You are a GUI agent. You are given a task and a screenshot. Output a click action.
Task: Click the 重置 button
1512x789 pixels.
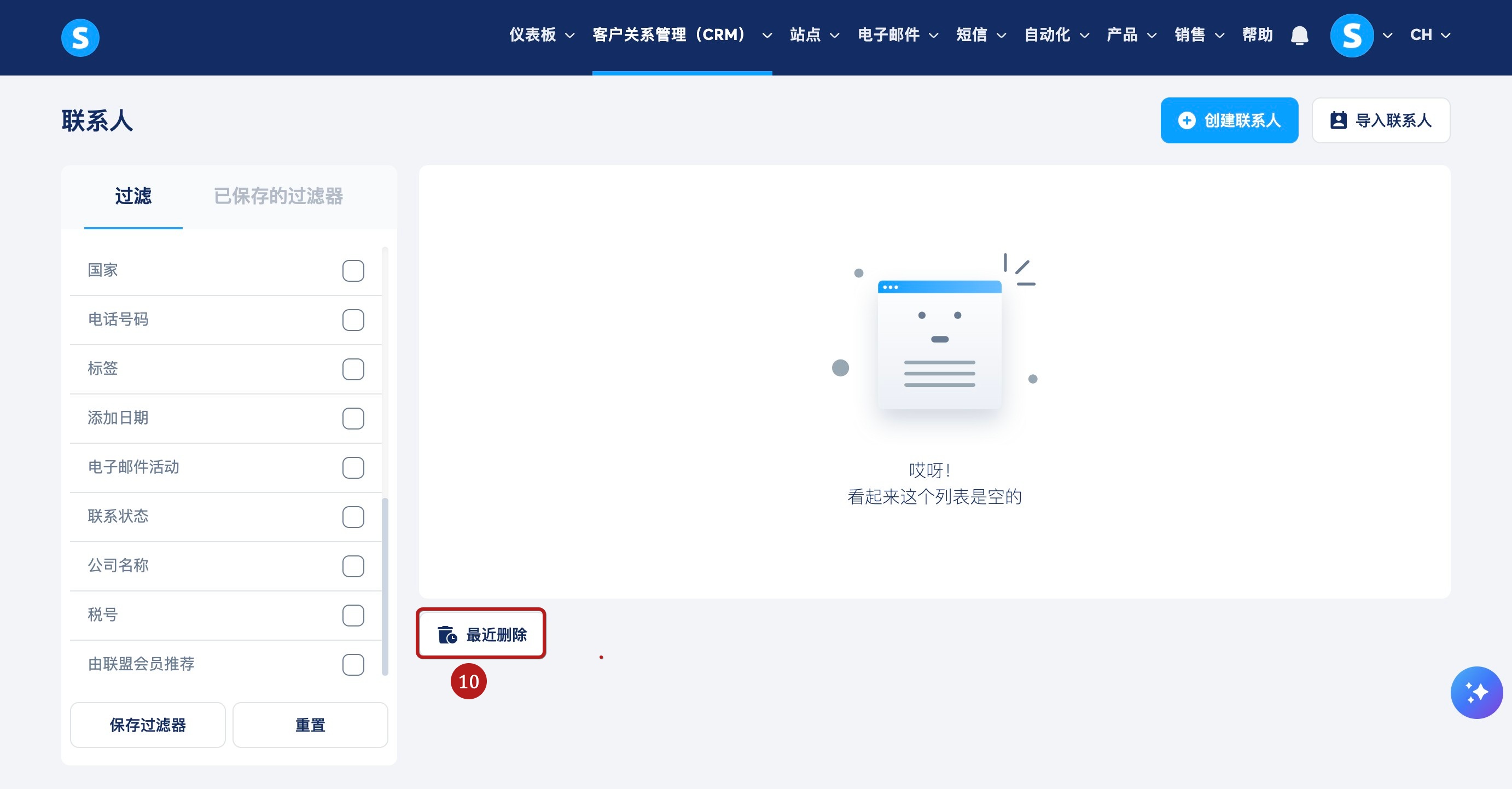pyautogui.click(x=310, y=725)
